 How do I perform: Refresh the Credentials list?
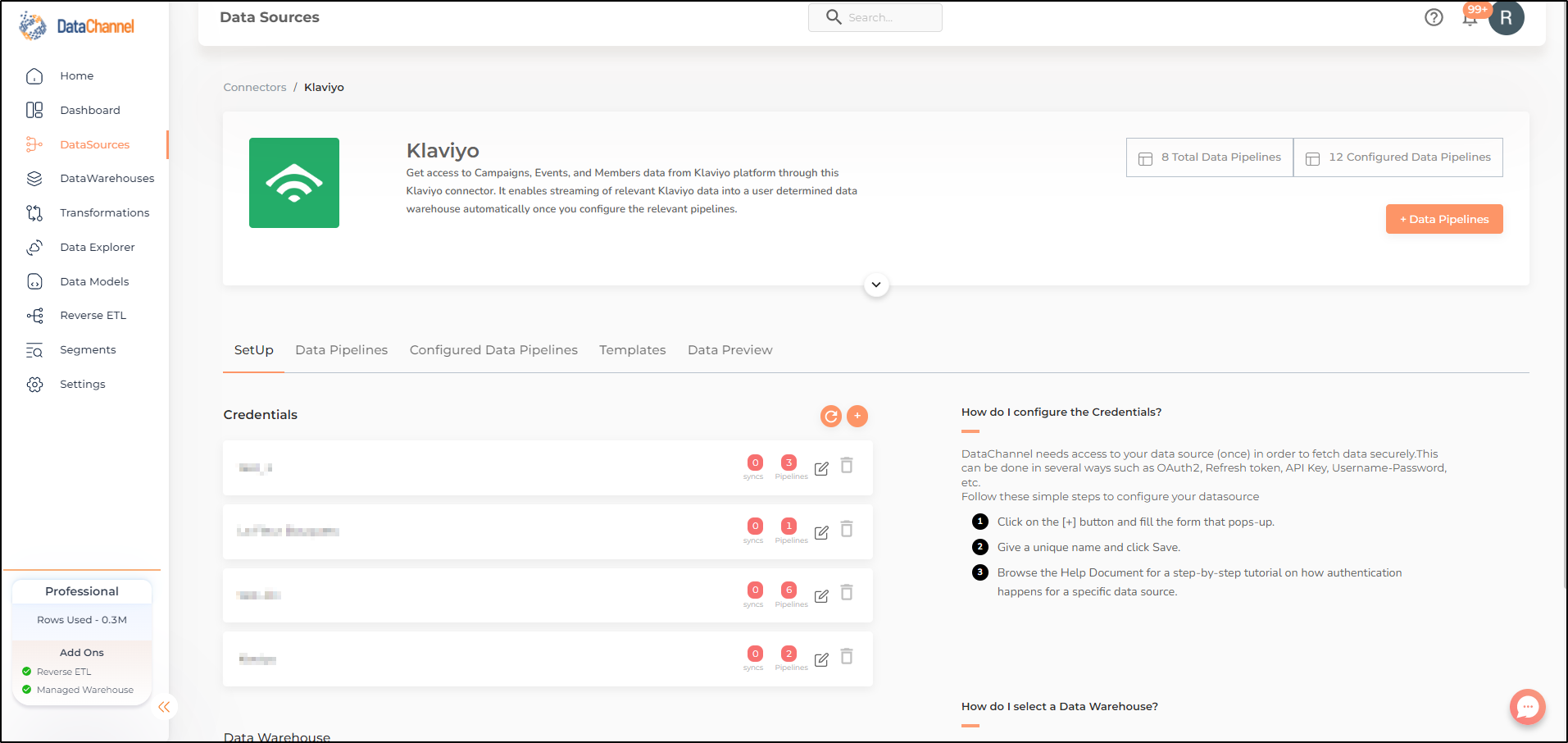pyautogui.click(x=831, y=417)
